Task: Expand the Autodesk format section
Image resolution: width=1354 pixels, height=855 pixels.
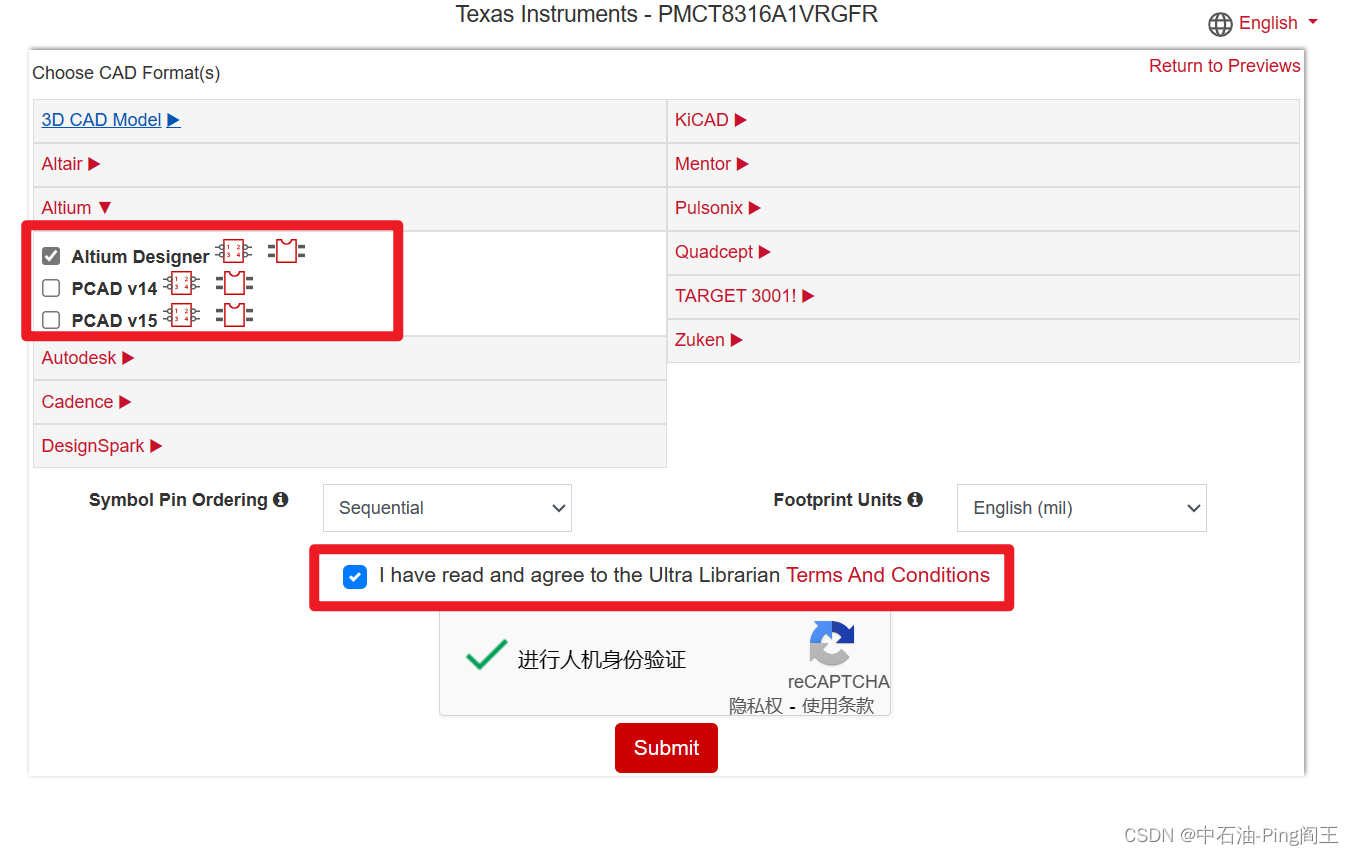Action: coord(88,358)
